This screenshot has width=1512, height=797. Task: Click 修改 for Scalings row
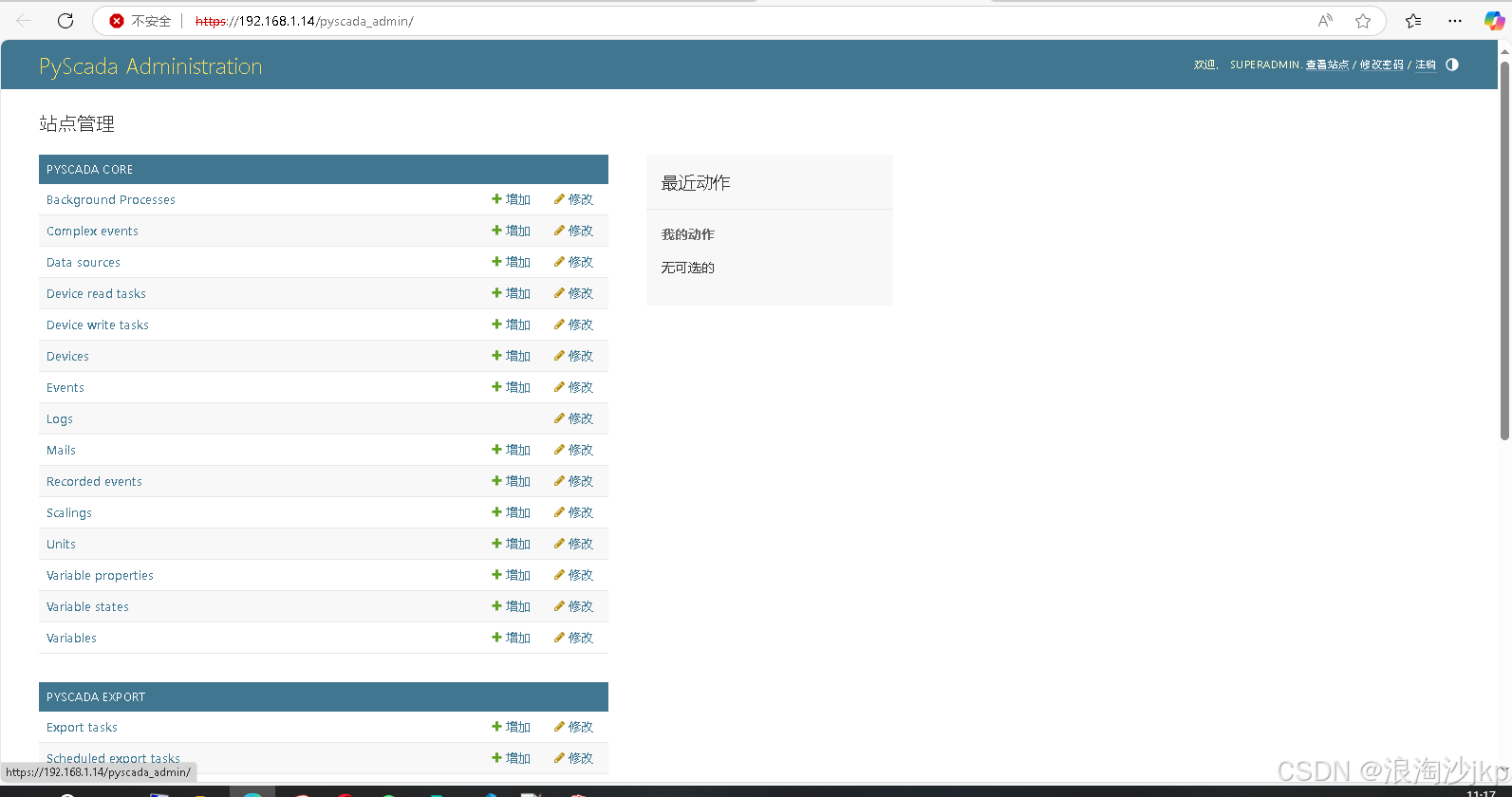[573, 512]
